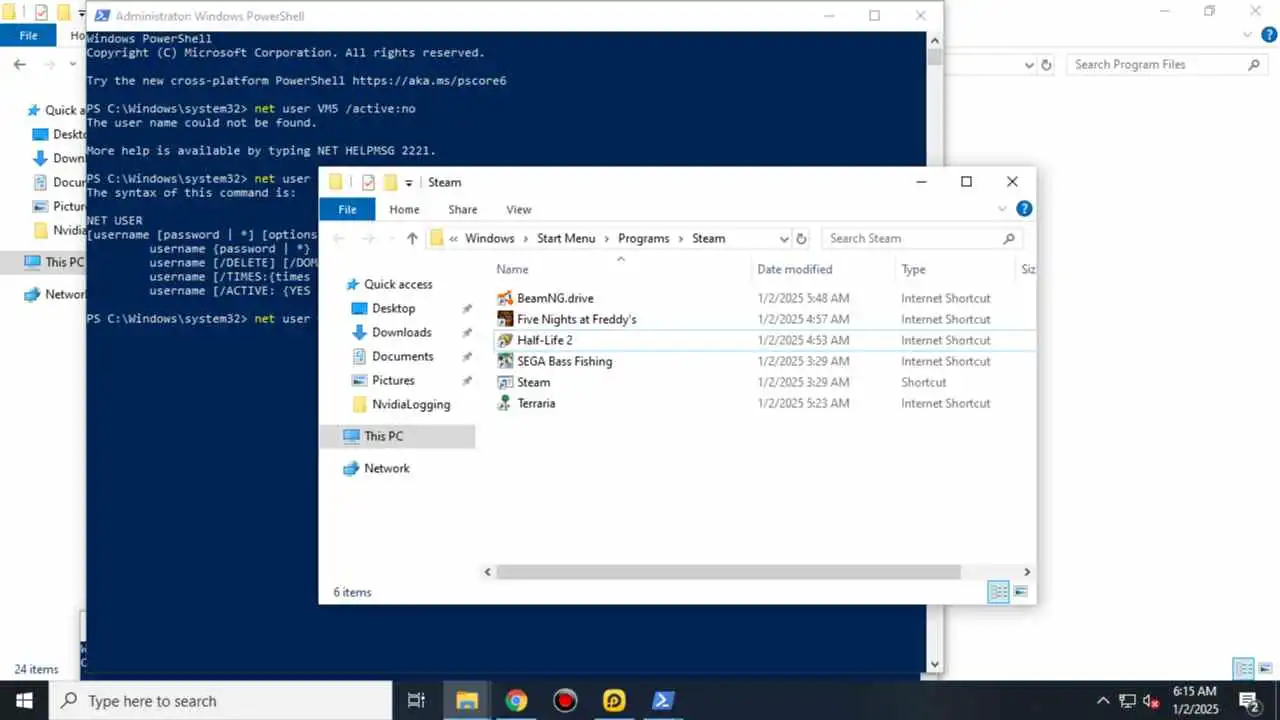The width and height of the screenshot is (1280, 720).
Task: Open the address bar history dropdown in Steam window
Action: click(x=784, y=238)
